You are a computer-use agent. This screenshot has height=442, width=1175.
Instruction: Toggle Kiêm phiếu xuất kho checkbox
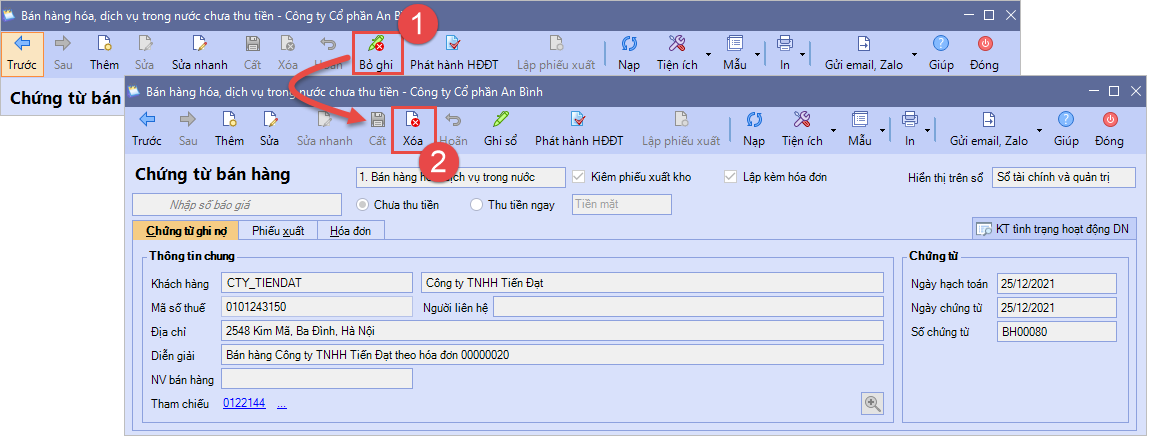point(577,177)
